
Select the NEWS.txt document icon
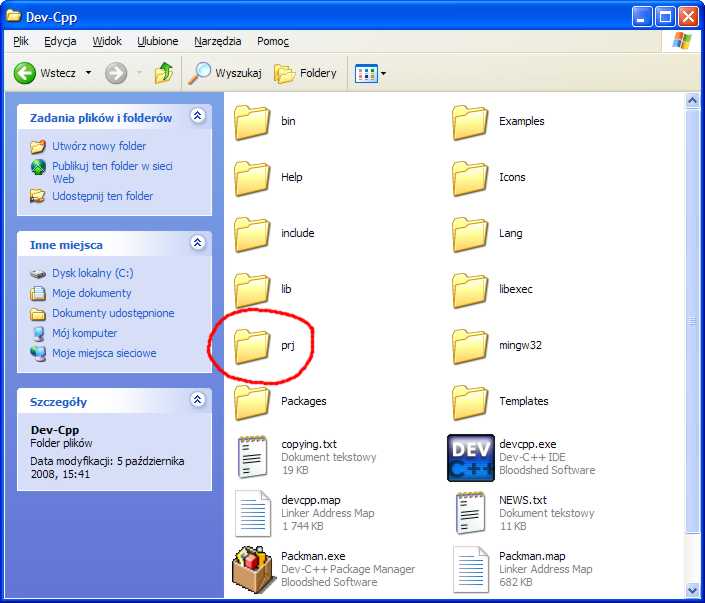point(470,513)
